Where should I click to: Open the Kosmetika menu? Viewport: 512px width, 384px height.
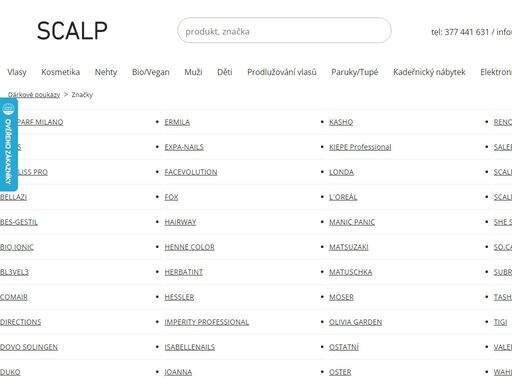click(x=60, y=72)
